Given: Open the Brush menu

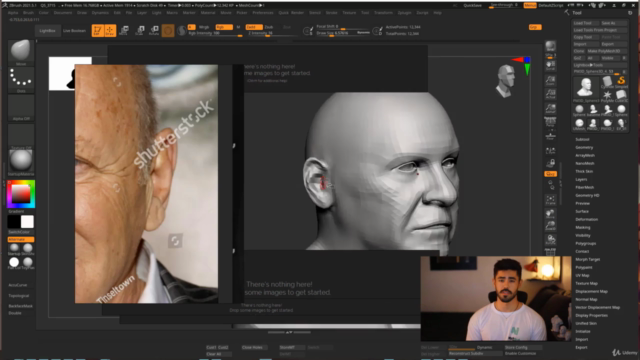Looking at the screenshot, I should (x=28, y=13).
